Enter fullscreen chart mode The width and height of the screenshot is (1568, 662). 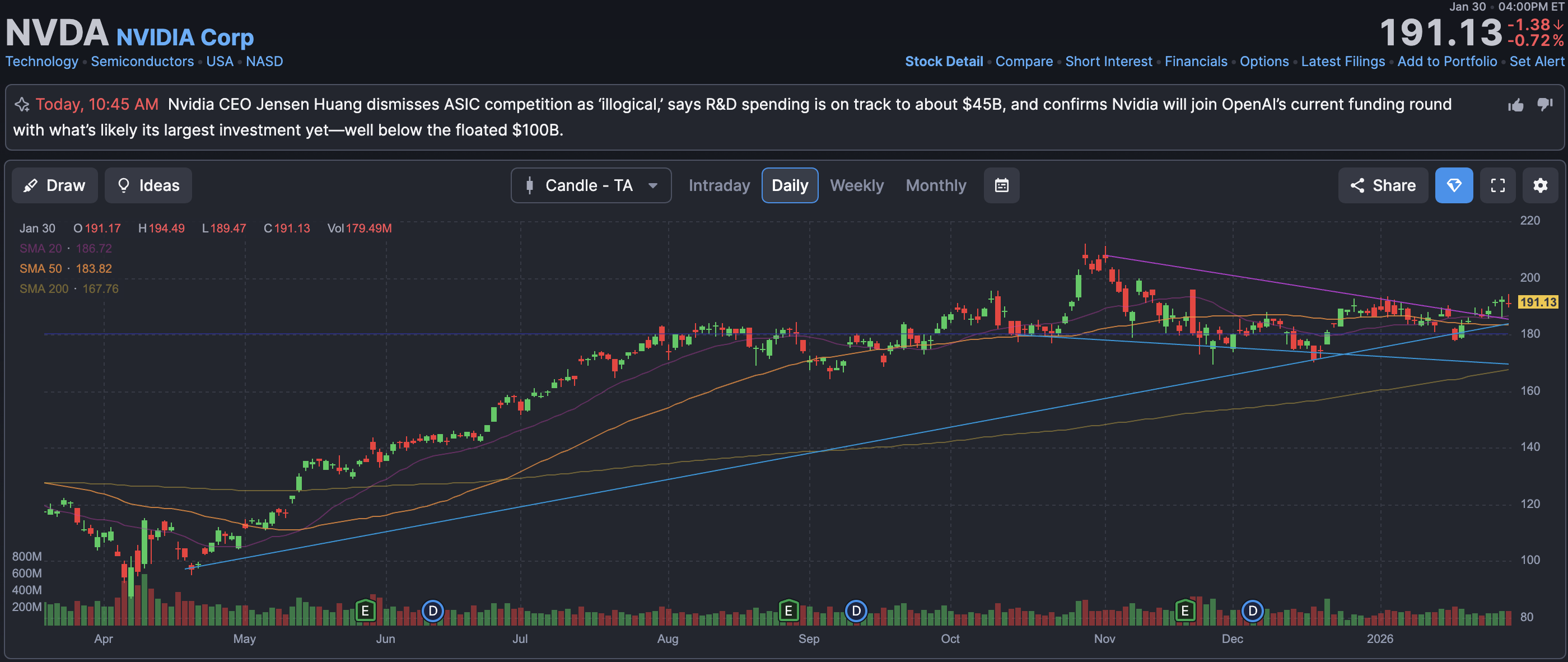pos(1497,185)
